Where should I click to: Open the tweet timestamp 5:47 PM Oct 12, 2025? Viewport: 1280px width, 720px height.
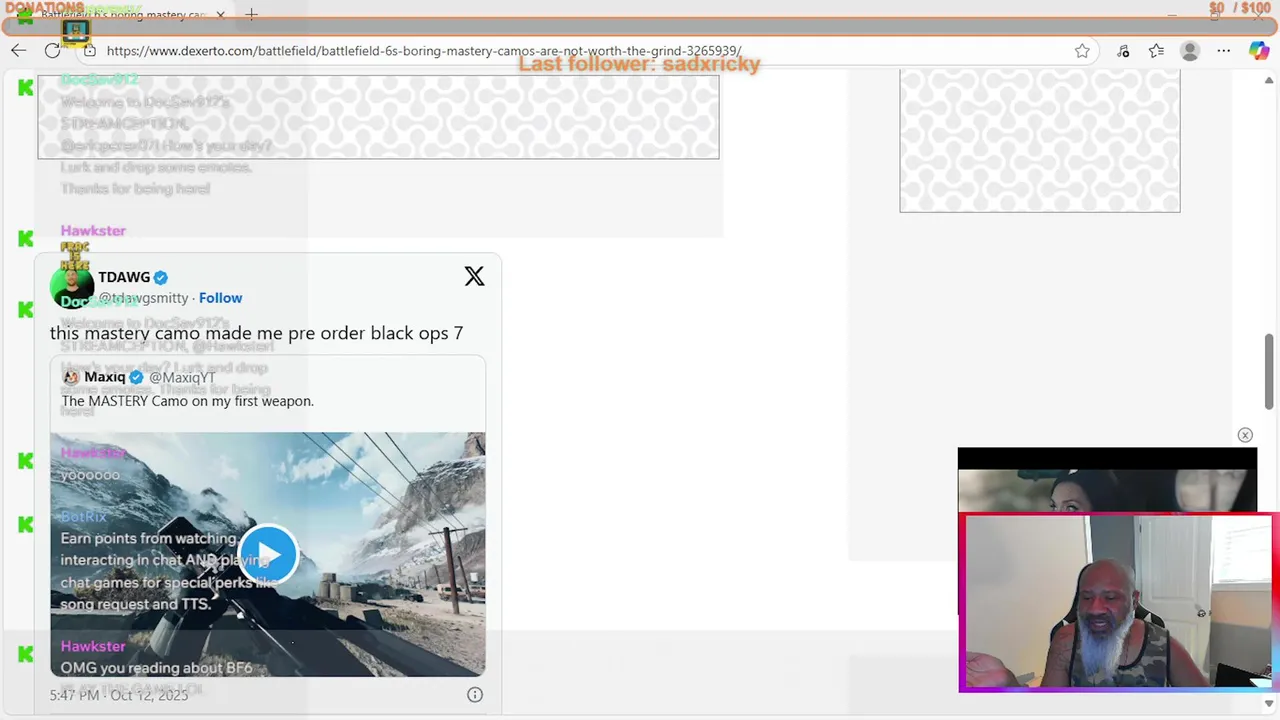pyautogui.click(x=119, y=695)
